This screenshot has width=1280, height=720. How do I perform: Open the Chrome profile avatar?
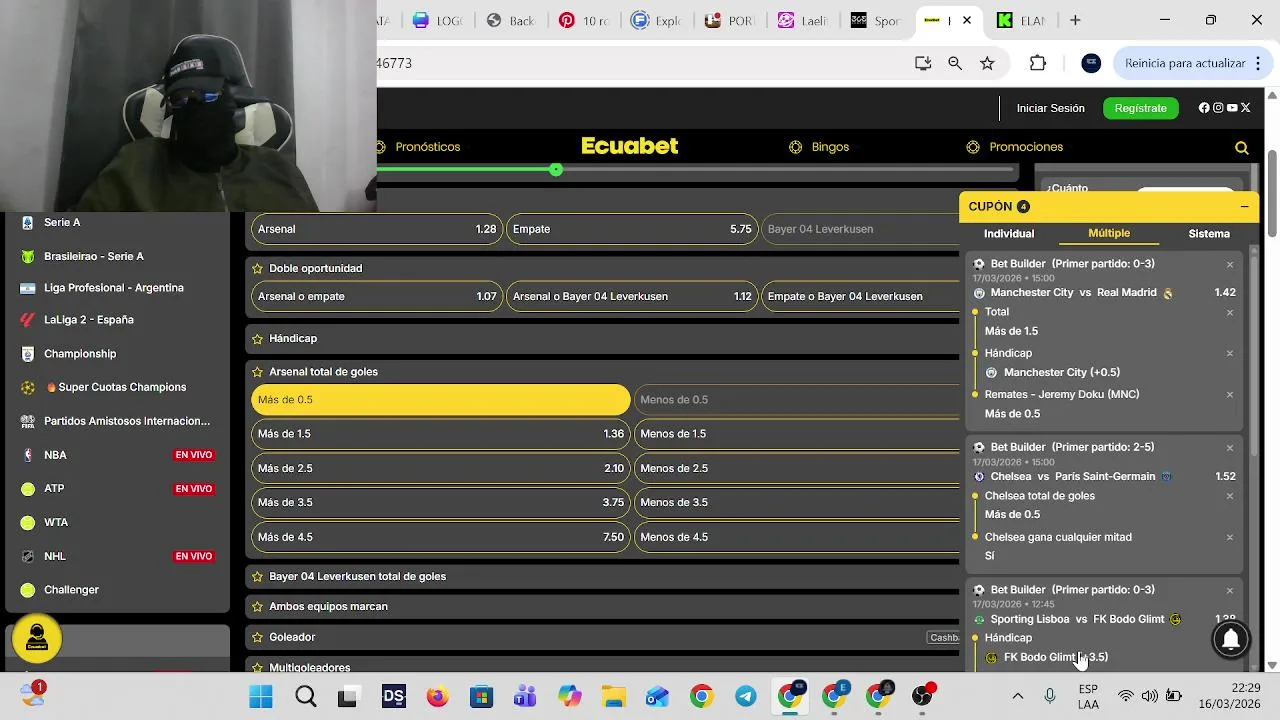click(1091, 63)
